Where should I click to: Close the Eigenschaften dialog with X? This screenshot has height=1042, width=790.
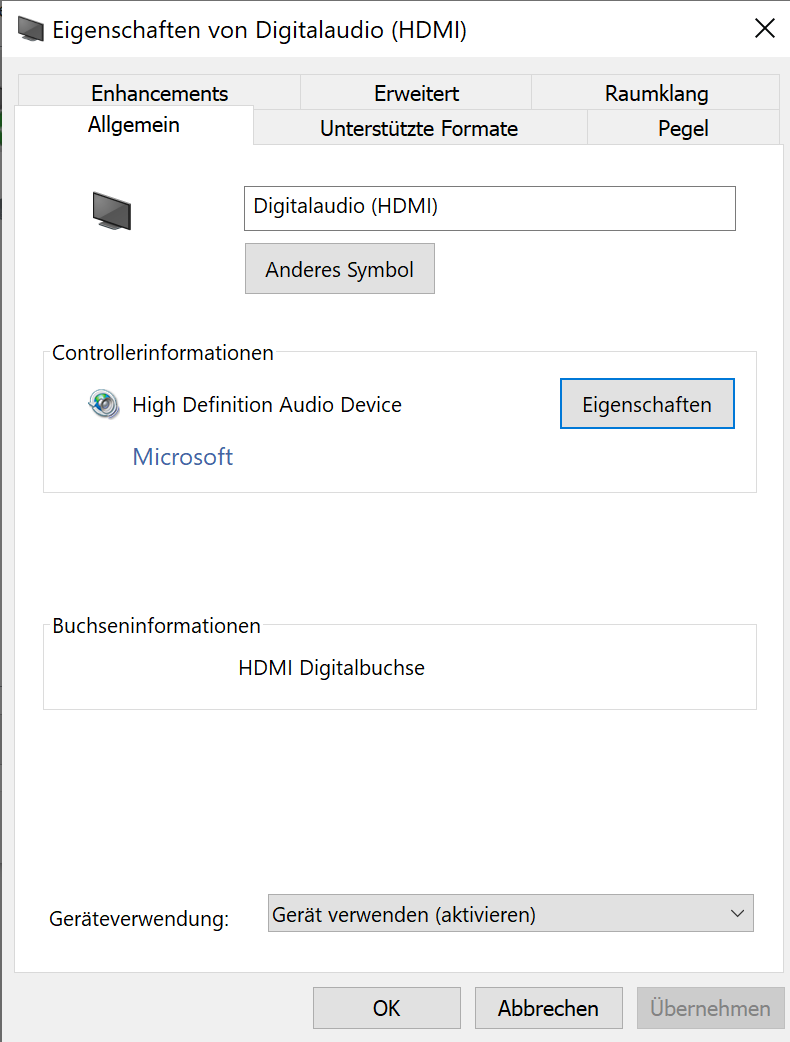[765, 29]
